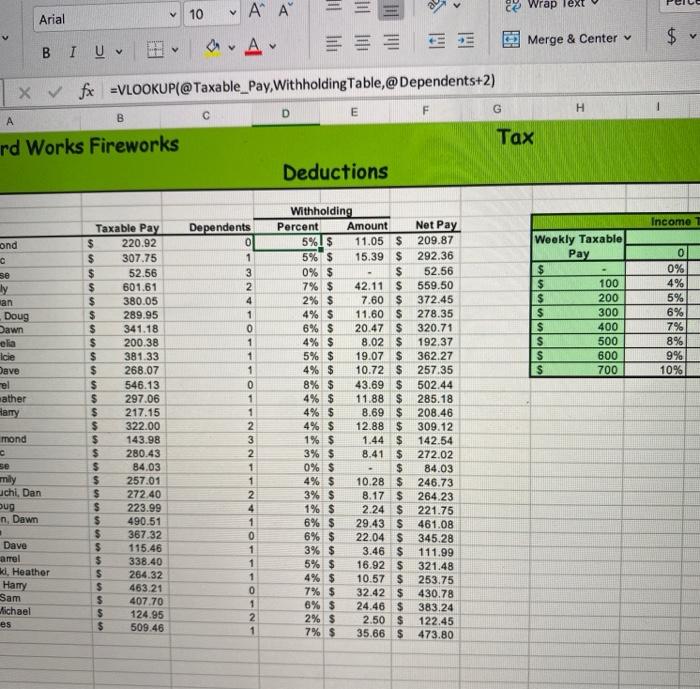The height and width of the screenshot is (689, 700).
Task: Click Taxable Pay cell 601.61
Action: pos(123,287)
